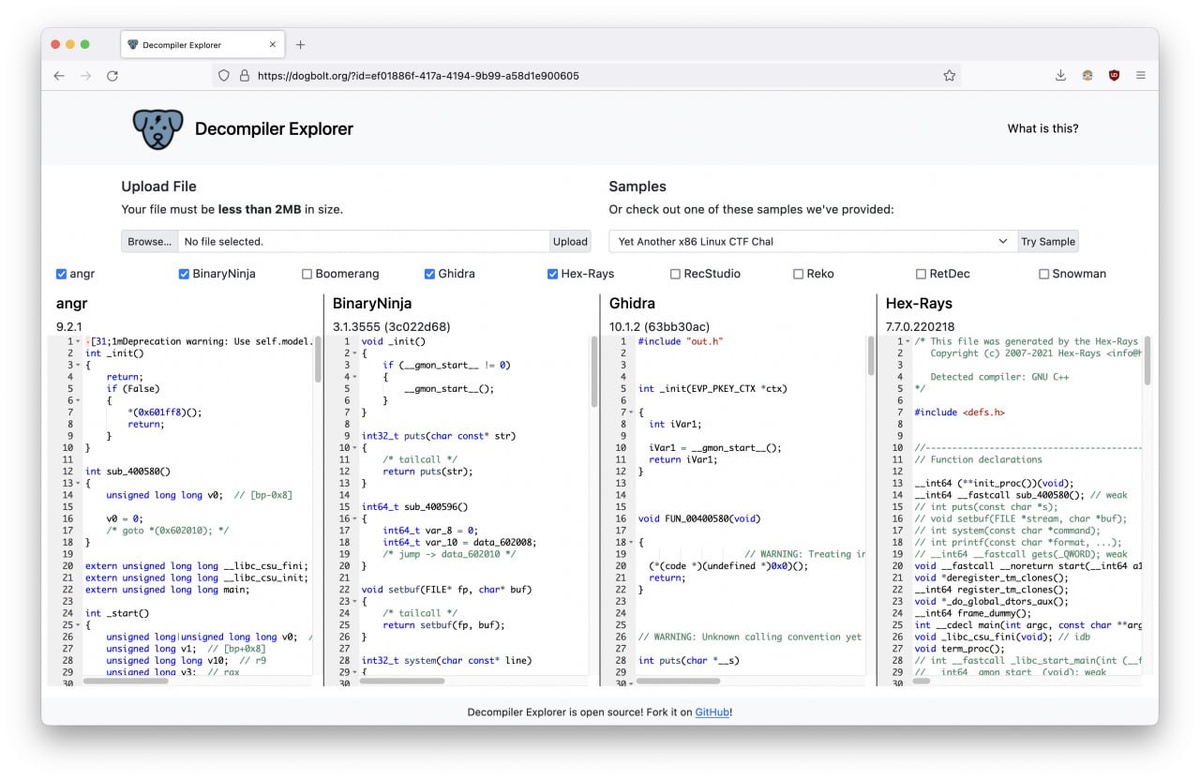The image size is (1200, 780).
Task: Open the GitHub link in footer
Action: pos(712,713)
